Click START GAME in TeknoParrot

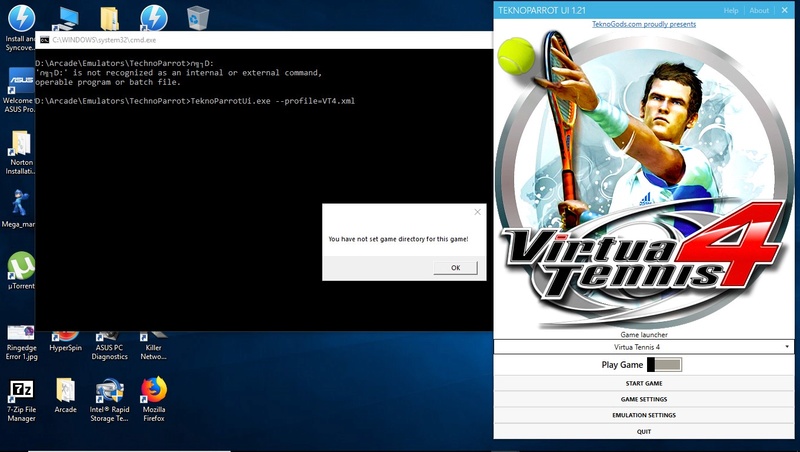[x=644, y=383]
